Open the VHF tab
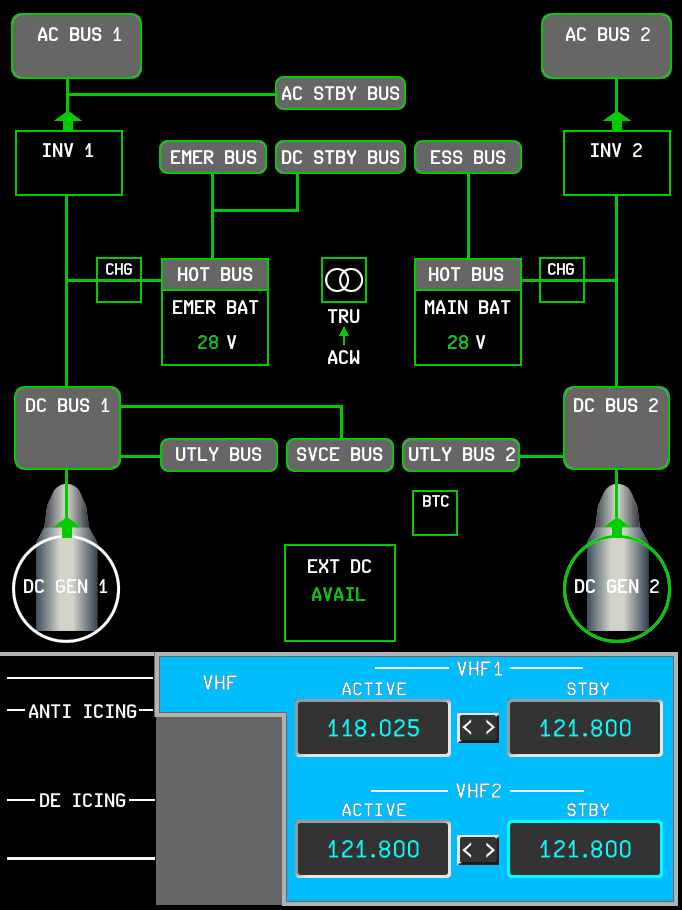This screenshot has height=910, width=682. coord(220,684)
